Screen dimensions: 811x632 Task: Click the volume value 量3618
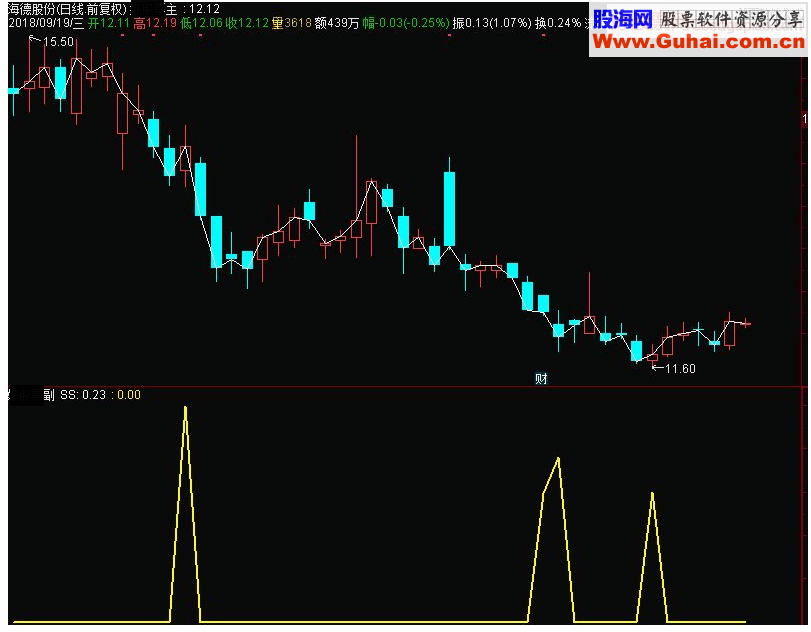click(x=292, y=23)
